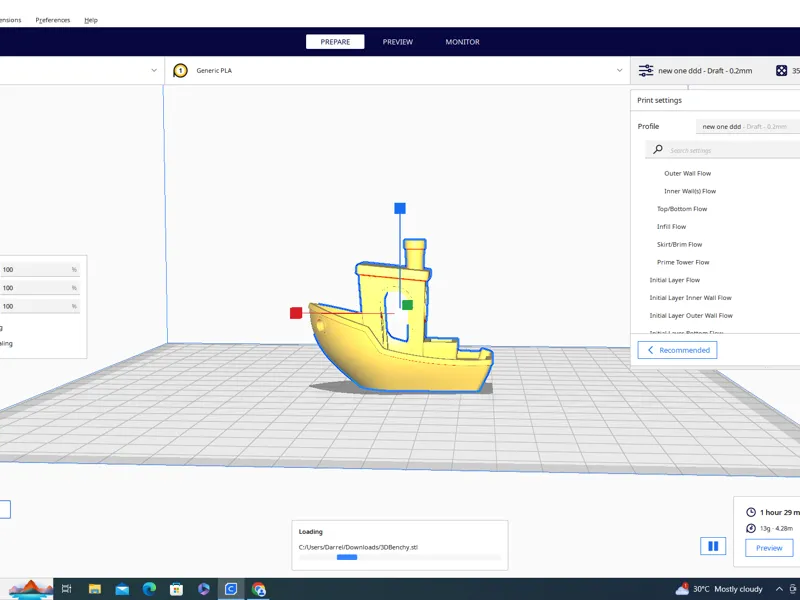
Task: Open the Mail app on the taskbar
Action: (122, 589)
